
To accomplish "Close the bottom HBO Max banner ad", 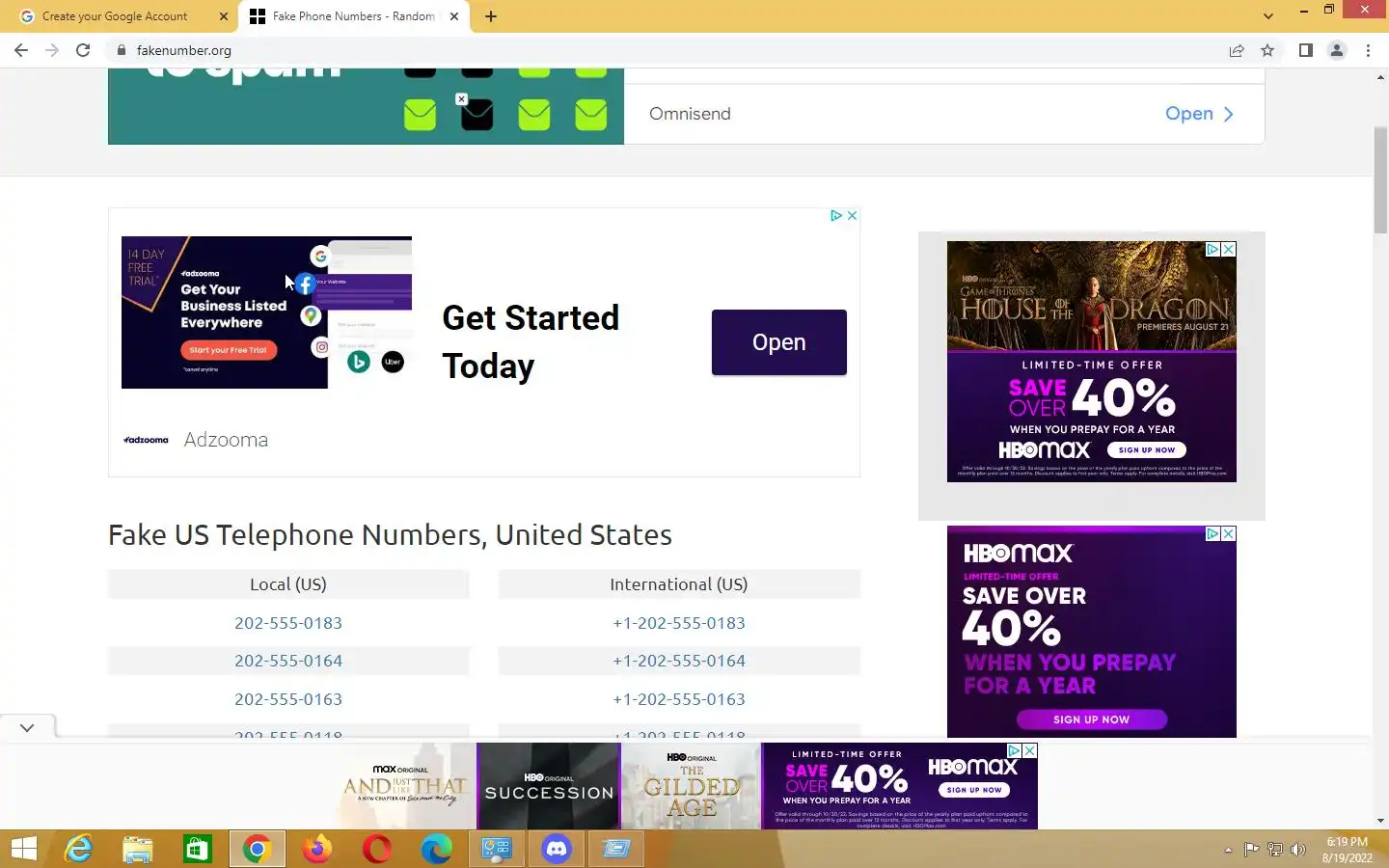I will pyautogui.click(x=1030, y=750).
